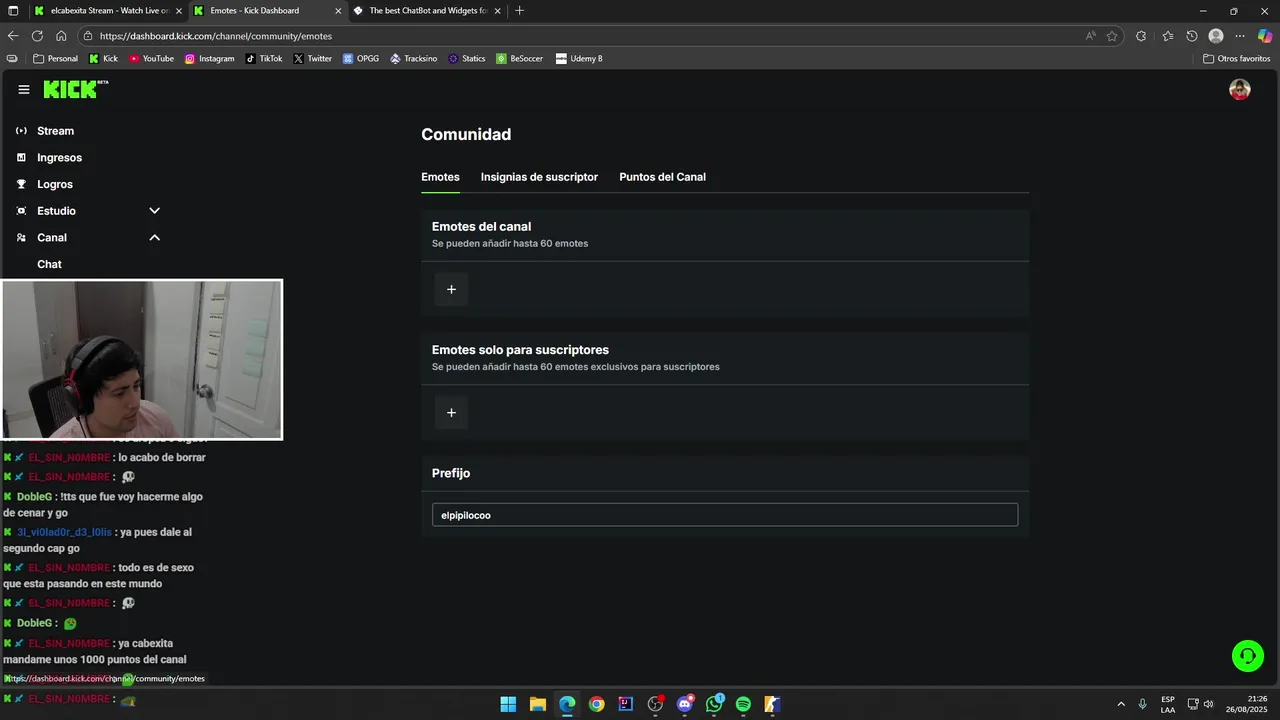Add a subscriber-only emote with plus button

(451, 412)
